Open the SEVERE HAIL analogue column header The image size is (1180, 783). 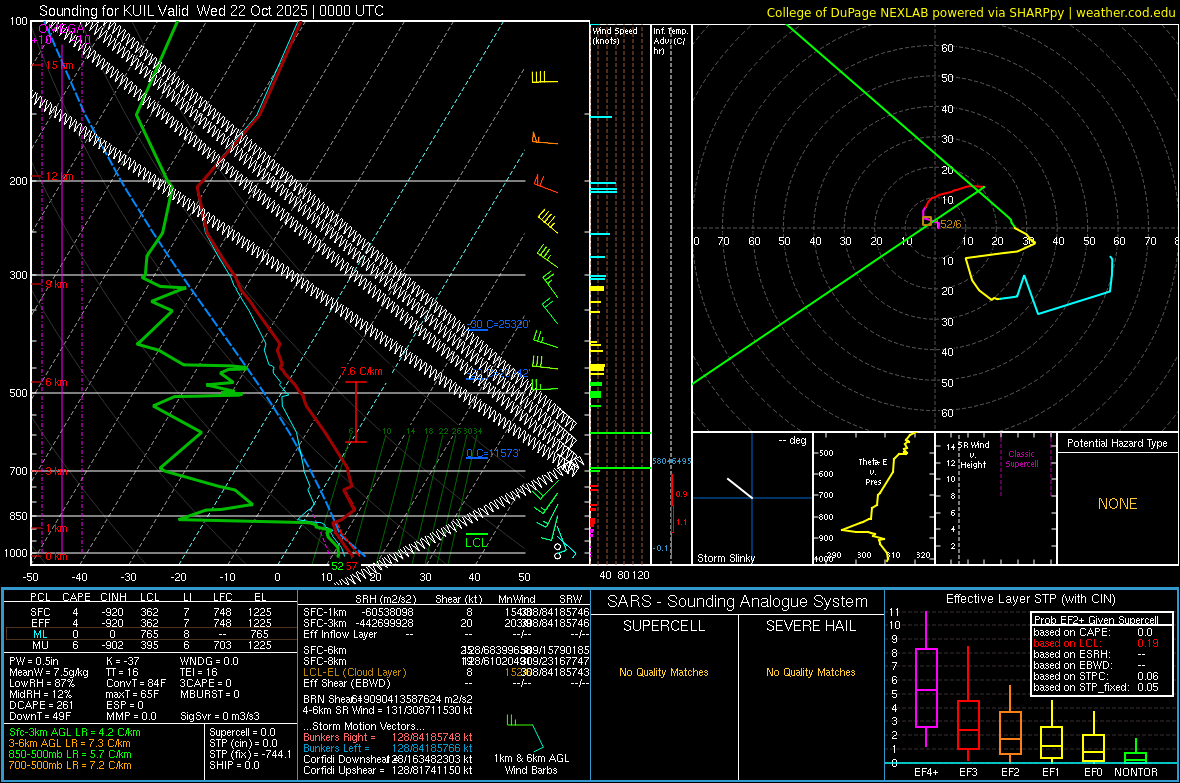pyautogui.click(x=810, y=626)
